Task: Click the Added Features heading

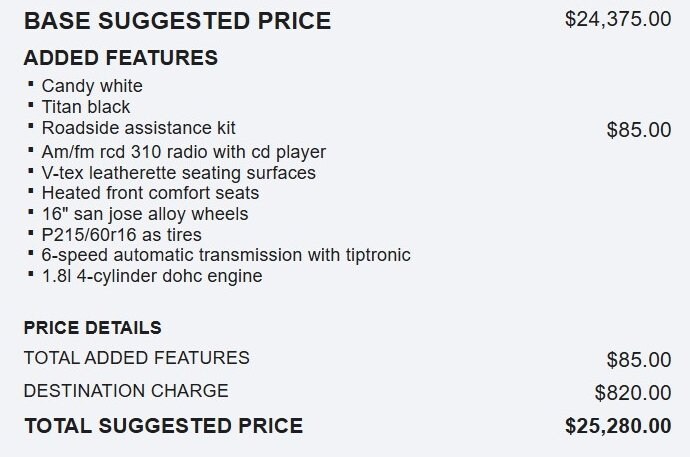Action: tap(121, 58)
